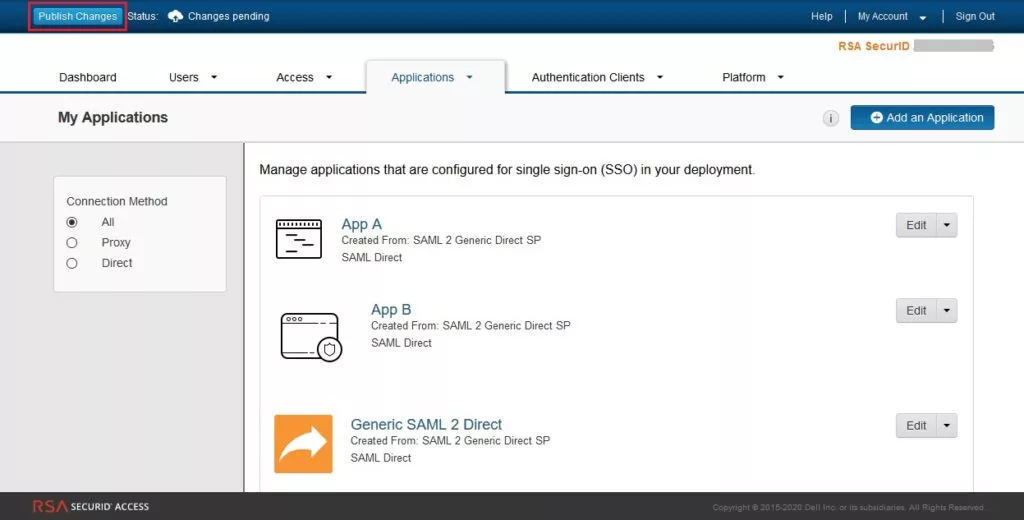Select the Direct connection method radio
This screenshot has width=1024, height=520.
(x=72, y=263)
